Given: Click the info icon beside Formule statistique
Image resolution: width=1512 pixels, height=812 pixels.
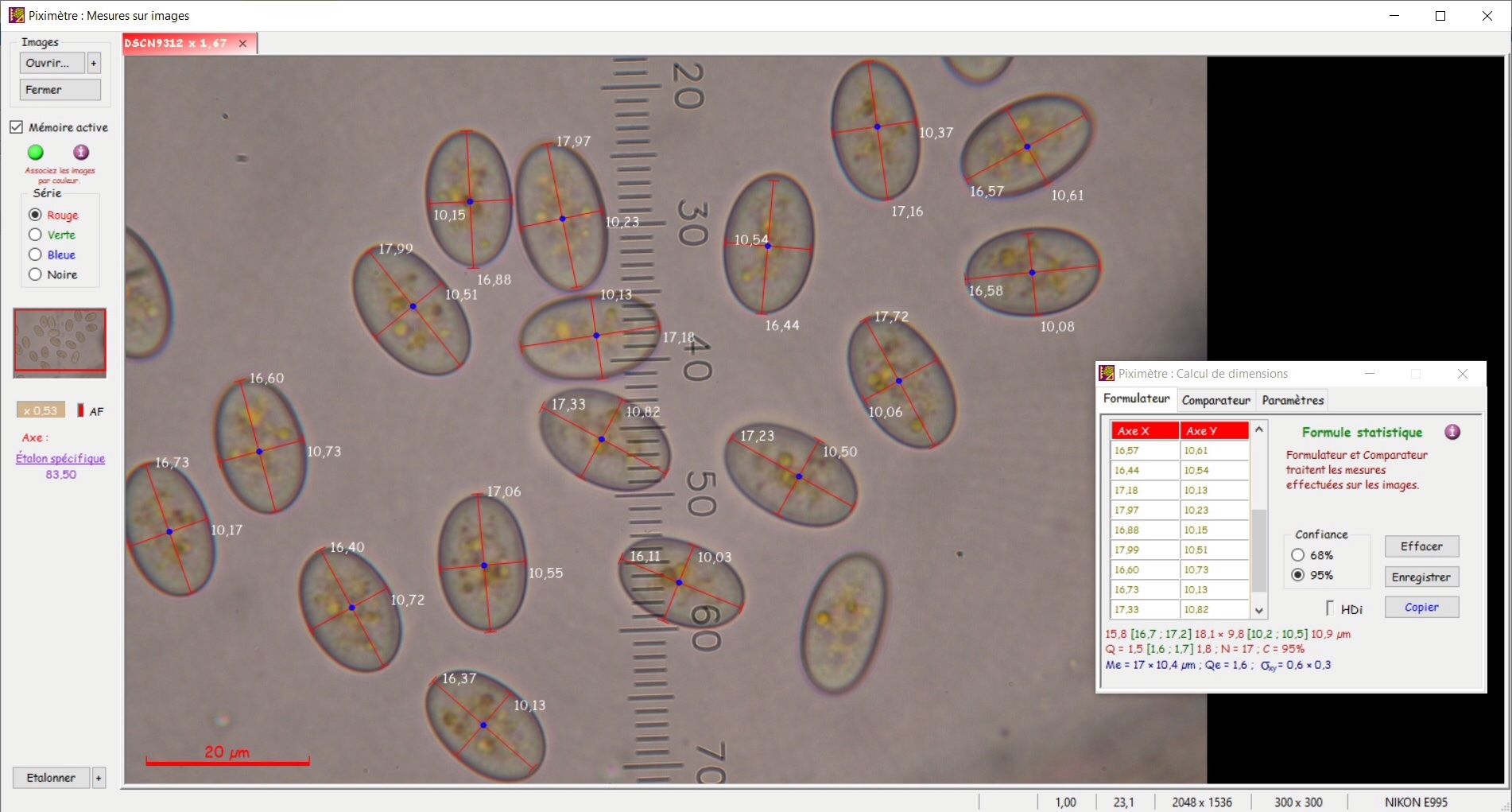Looking at the screenshot, I should tap(1452, 432).
